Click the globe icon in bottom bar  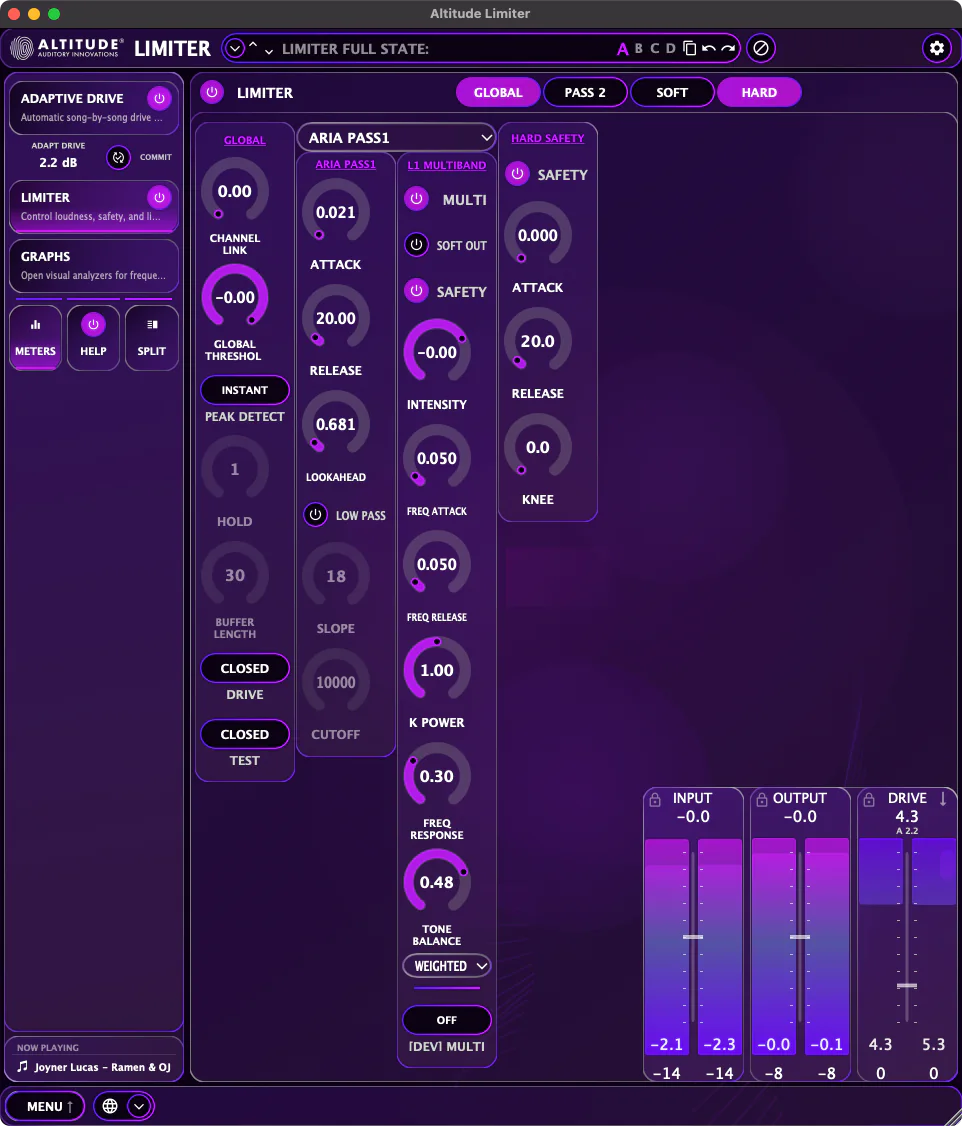pyautogui.click(x=110, y=1106)
